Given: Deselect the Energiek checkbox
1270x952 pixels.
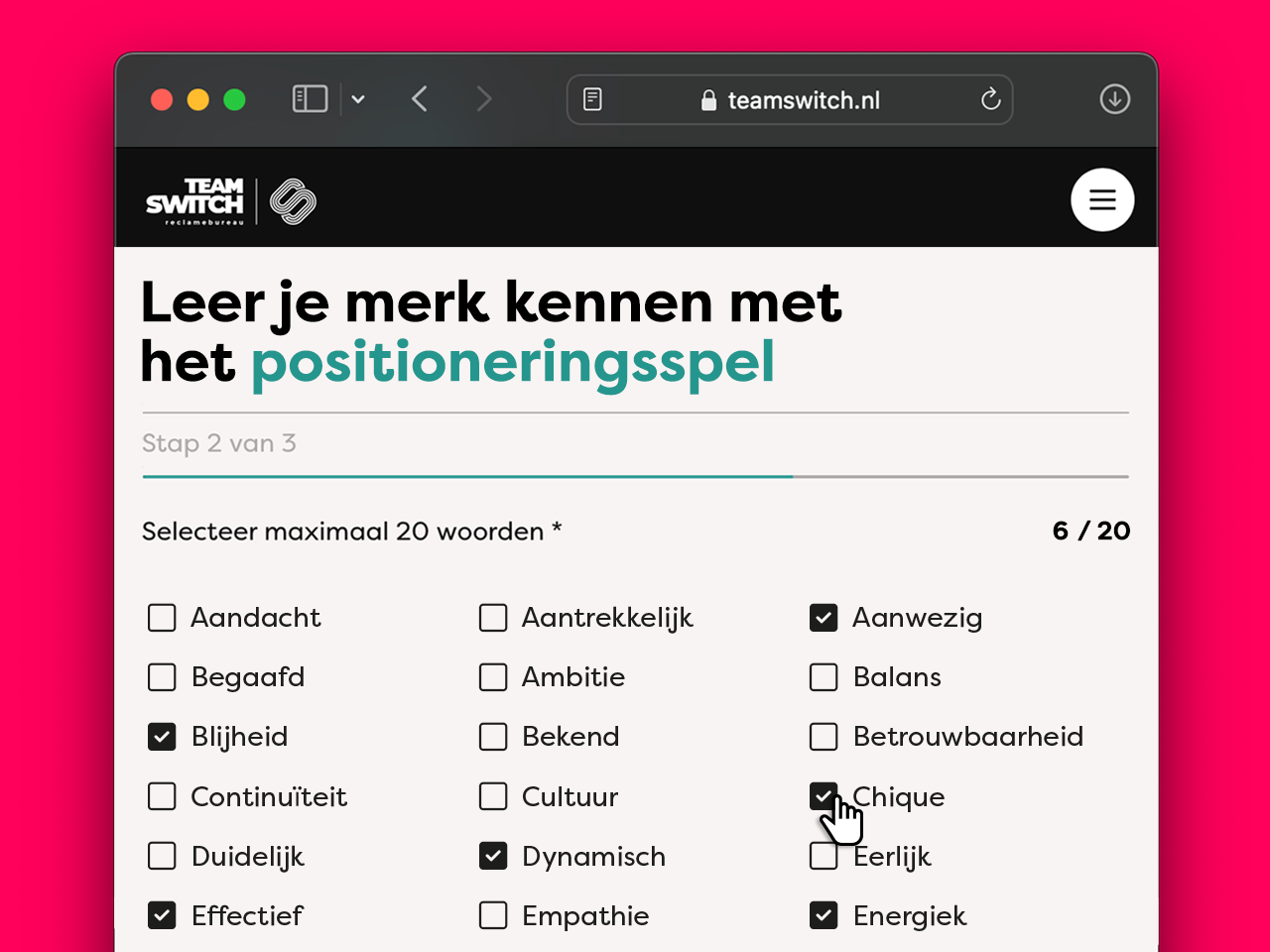Looking at the screenshot, I should click(824, 915).
